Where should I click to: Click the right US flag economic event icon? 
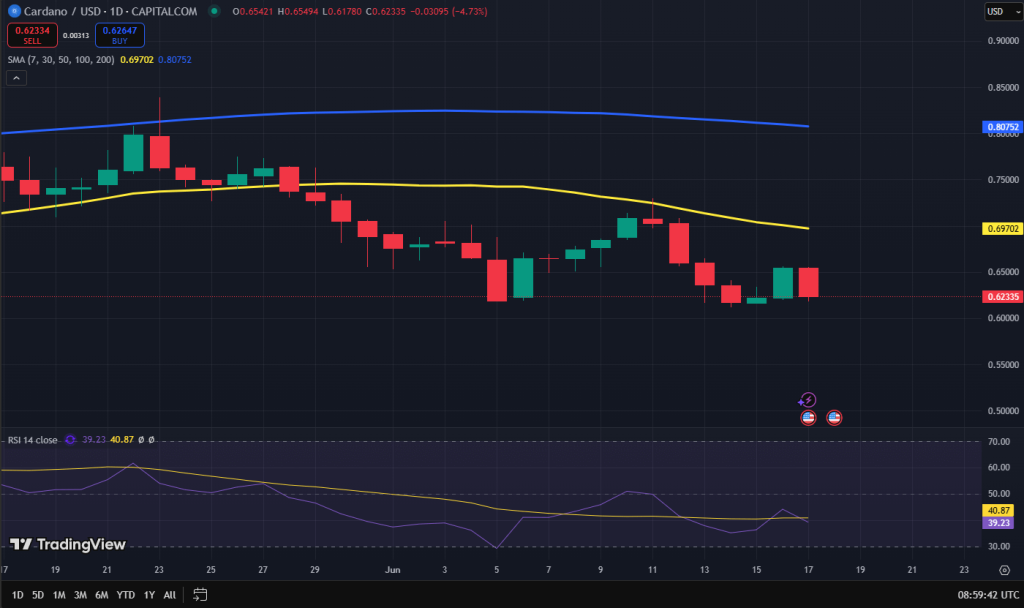(x=833, y=417)
